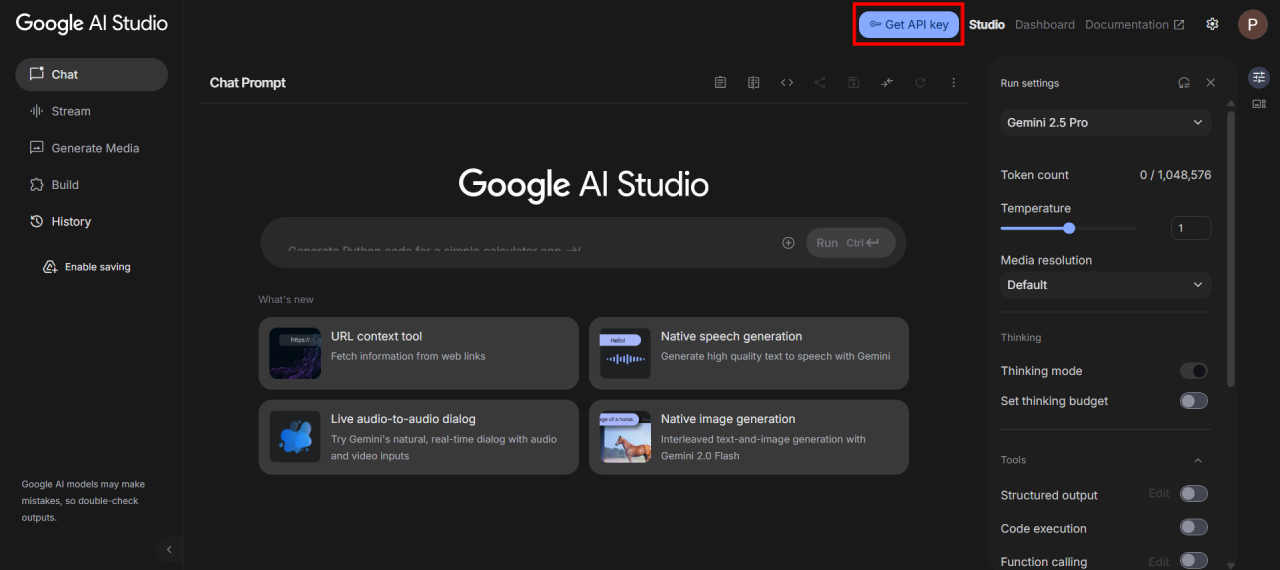Click the add media plus icon
Viewport: 1280px width, 570px height.
[788, 243]
